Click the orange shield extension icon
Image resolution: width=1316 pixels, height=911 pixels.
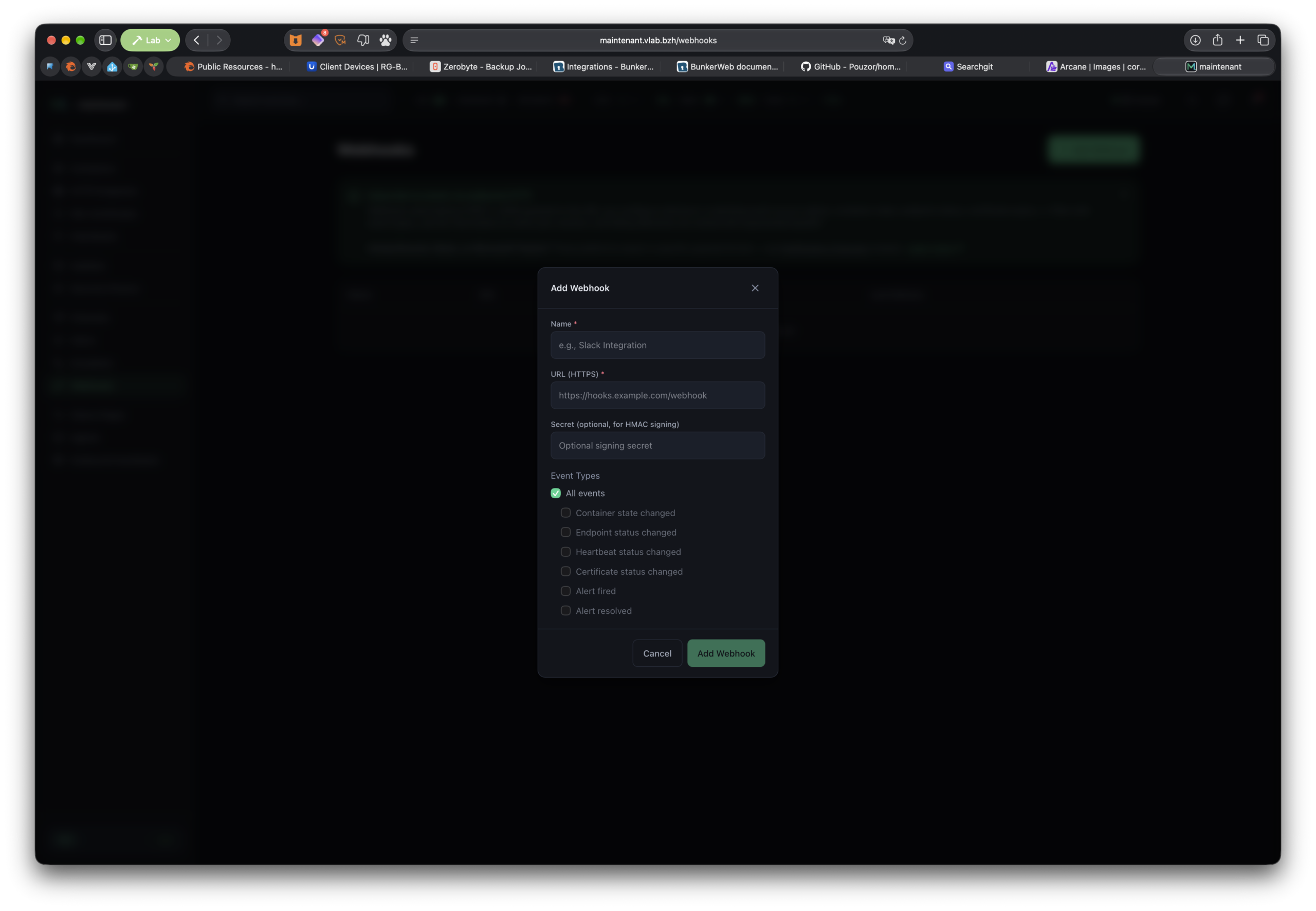pos(340,40)
